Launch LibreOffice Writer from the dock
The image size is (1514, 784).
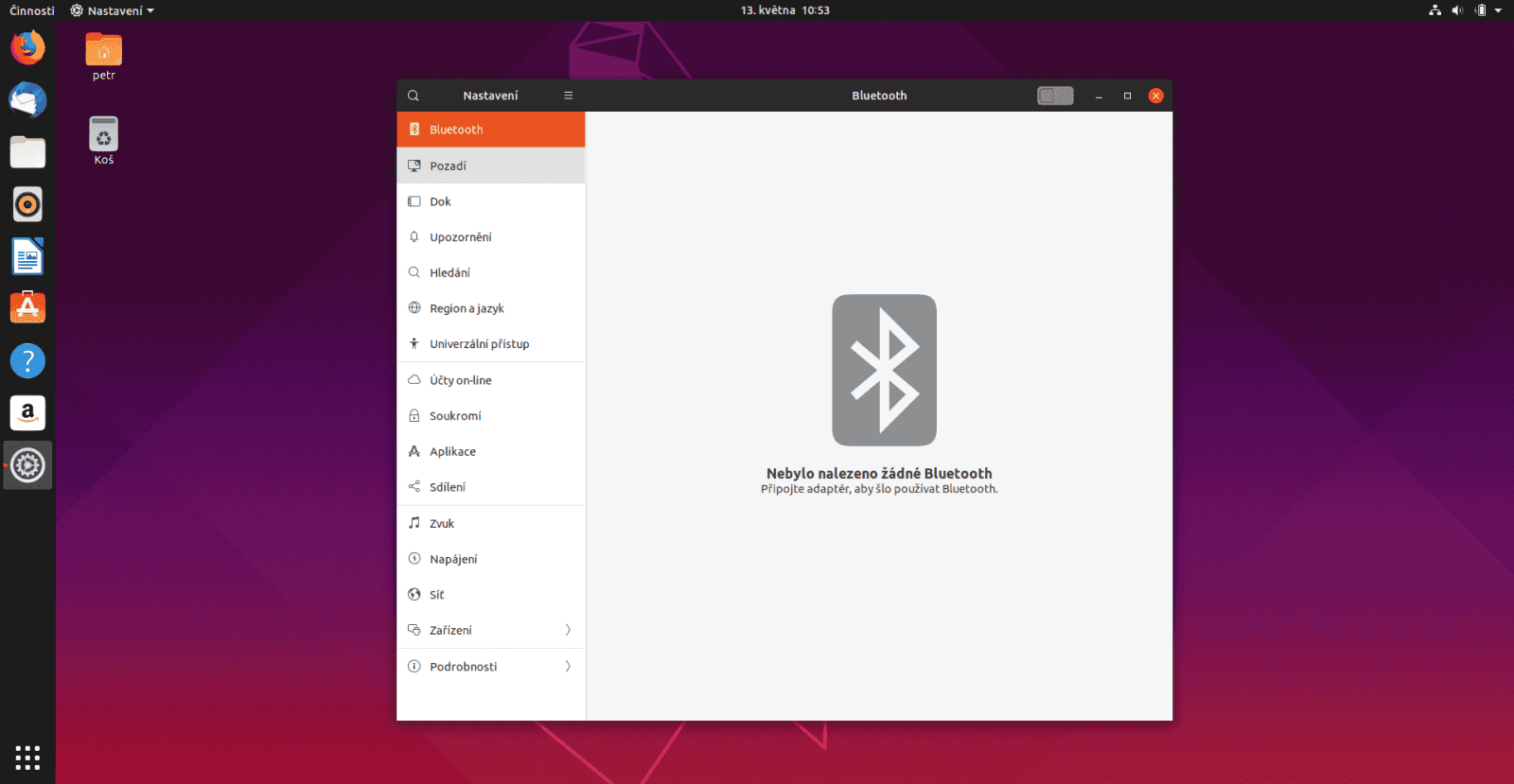[x=27, y=256]
